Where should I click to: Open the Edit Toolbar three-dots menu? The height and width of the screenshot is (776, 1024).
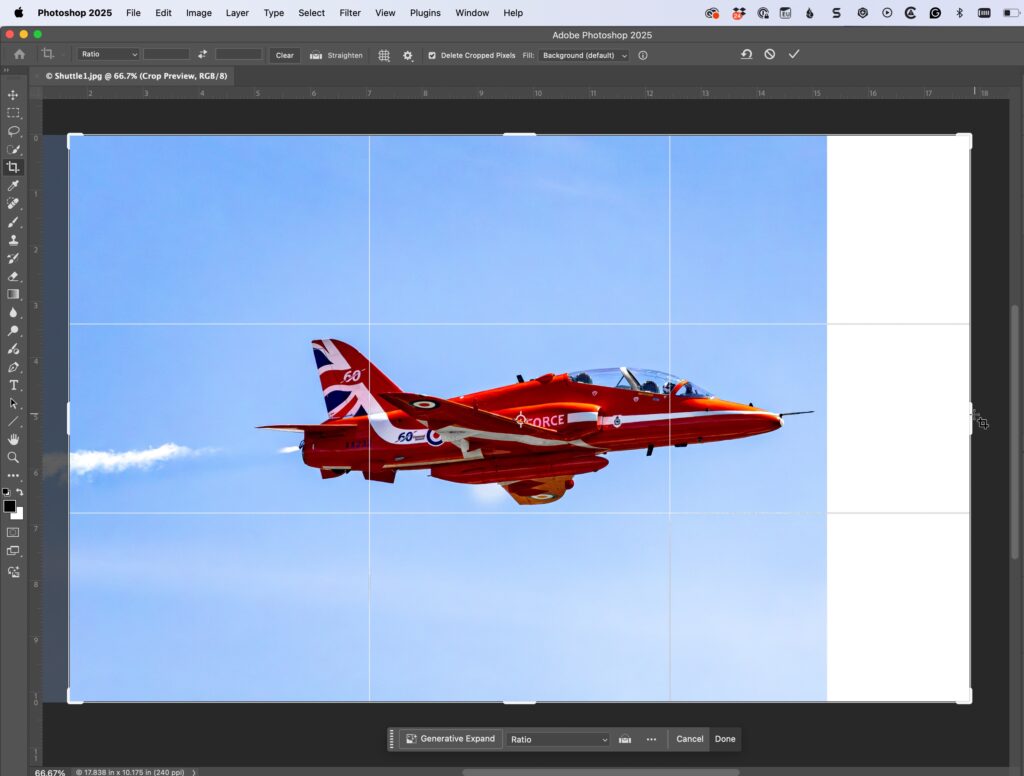[x=13, y=476]
